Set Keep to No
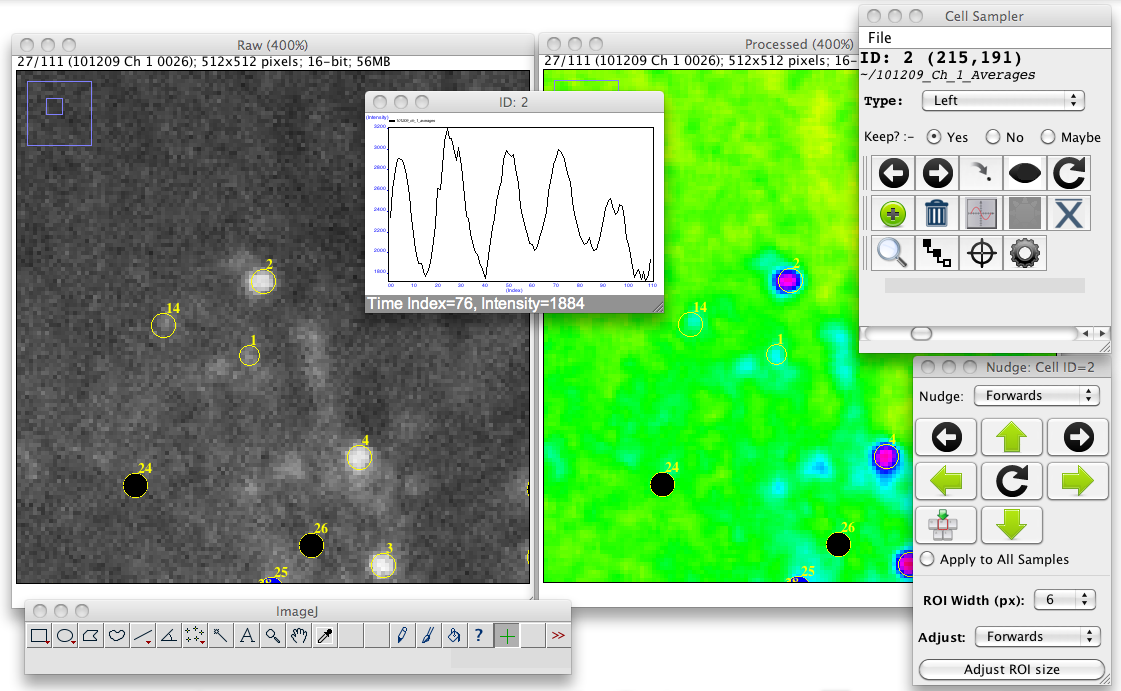This screenshot has height=691, width=1121. coord(993,137)
